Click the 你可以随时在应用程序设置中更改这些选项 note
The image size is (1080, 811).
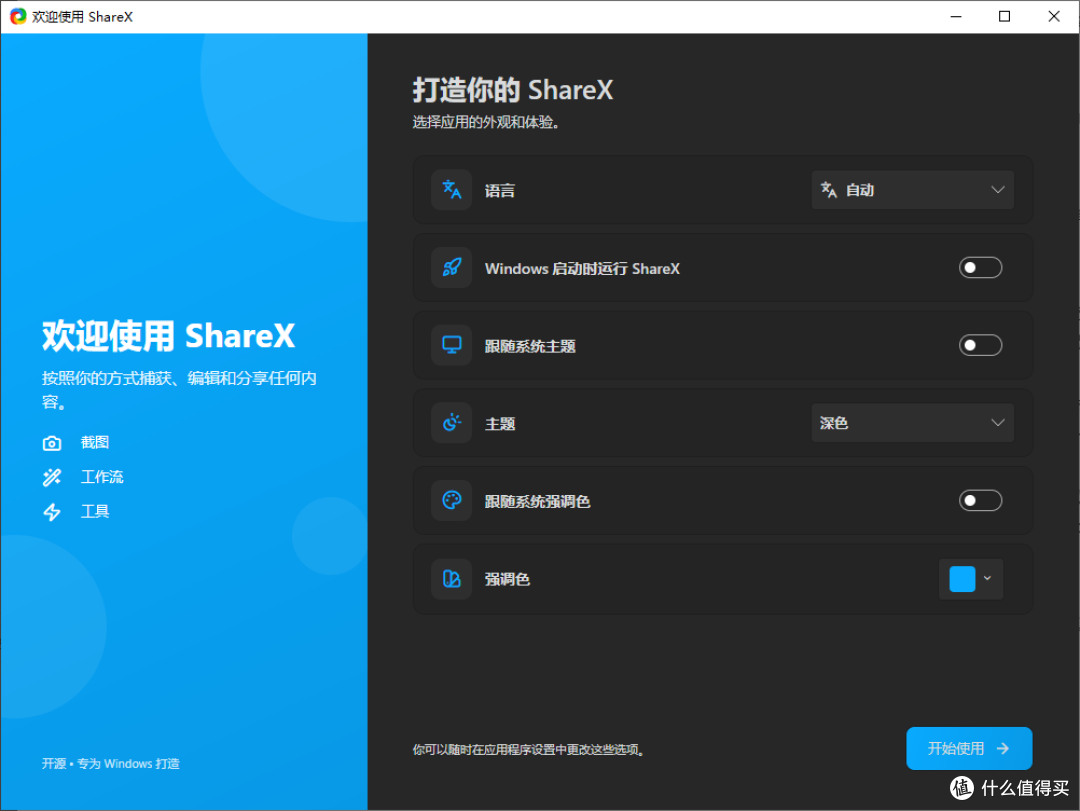click(x=528, y=750)
